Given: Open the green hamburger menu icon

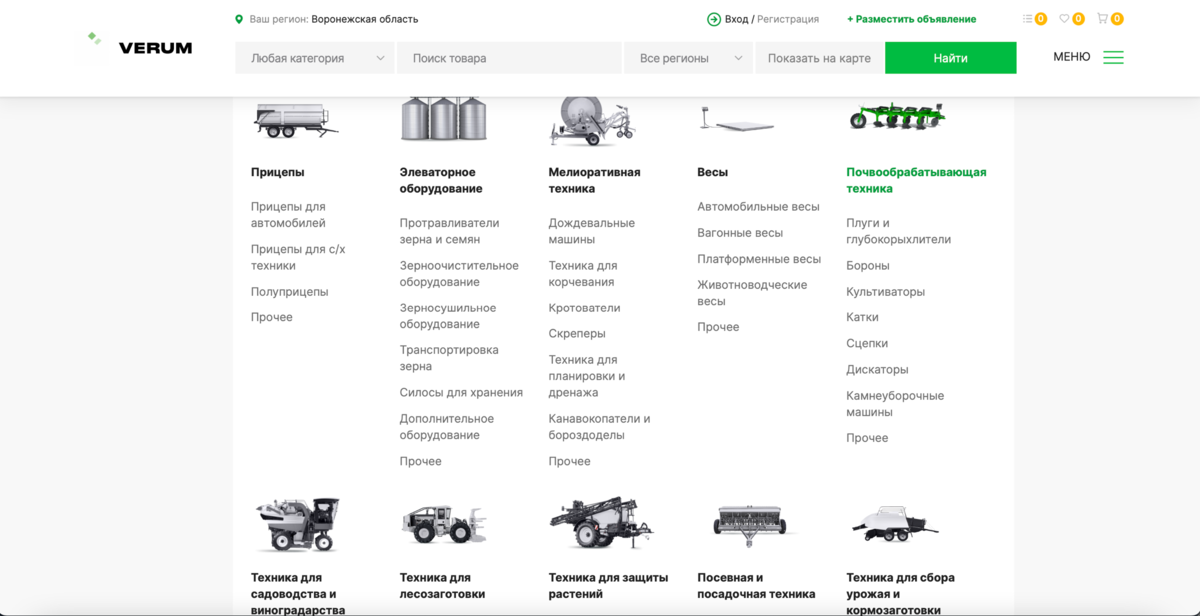Looking at the screenshot, I should pos(1113,57).
